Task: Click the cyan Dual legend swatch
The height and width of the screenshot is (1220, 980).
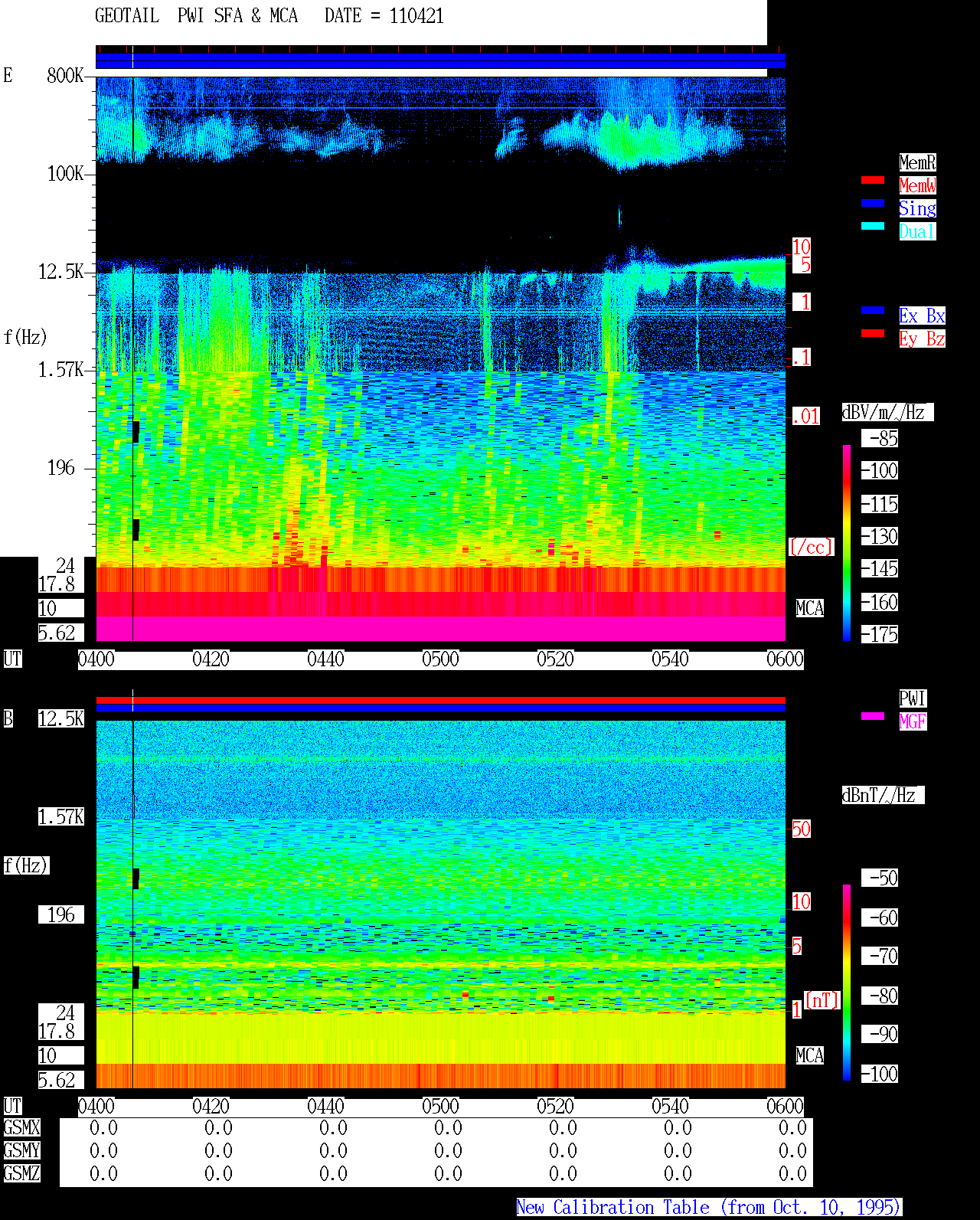Action: [x=873, y=226]
